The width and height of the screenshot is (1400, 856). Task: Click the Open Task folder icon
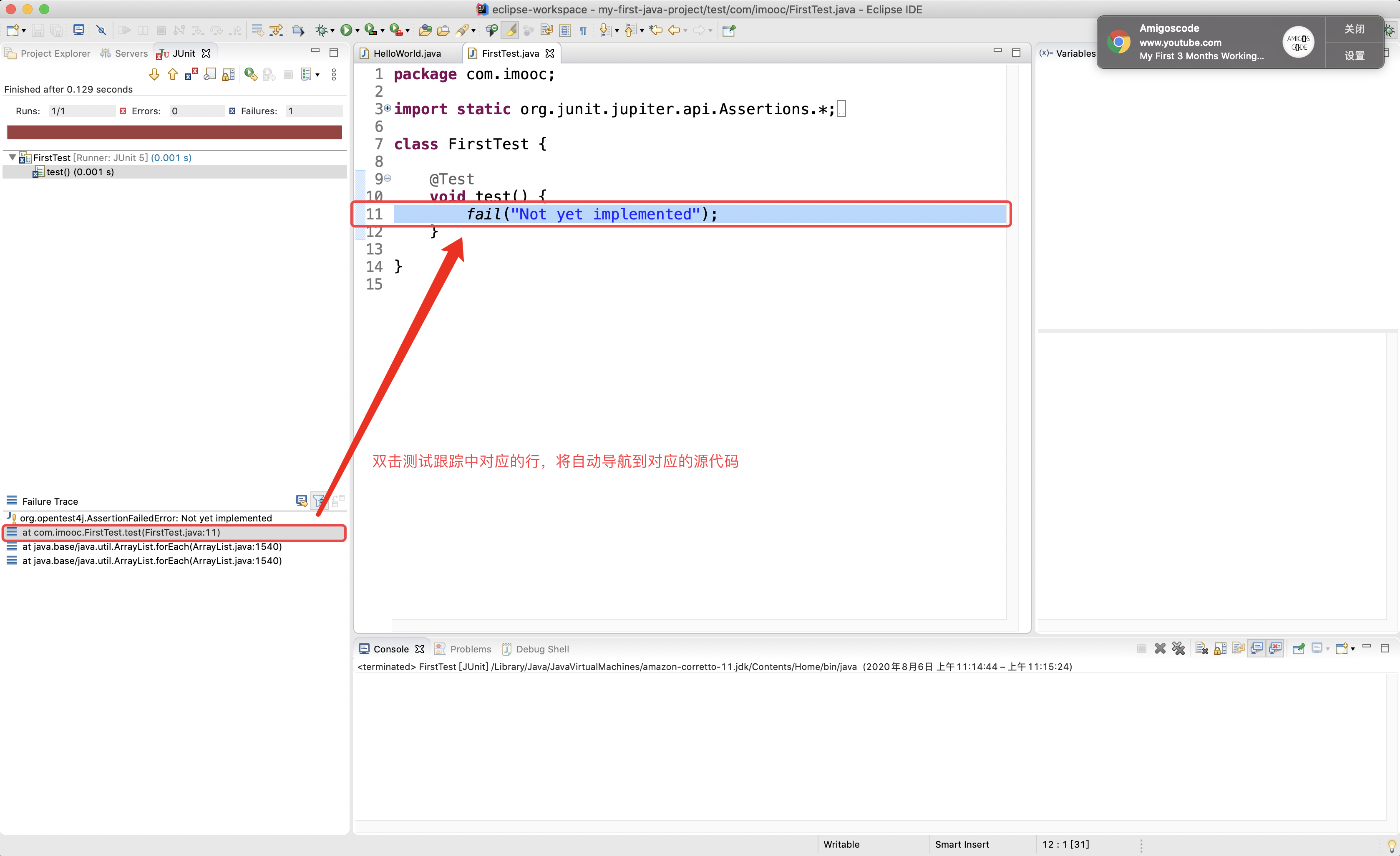click(443, 30)
